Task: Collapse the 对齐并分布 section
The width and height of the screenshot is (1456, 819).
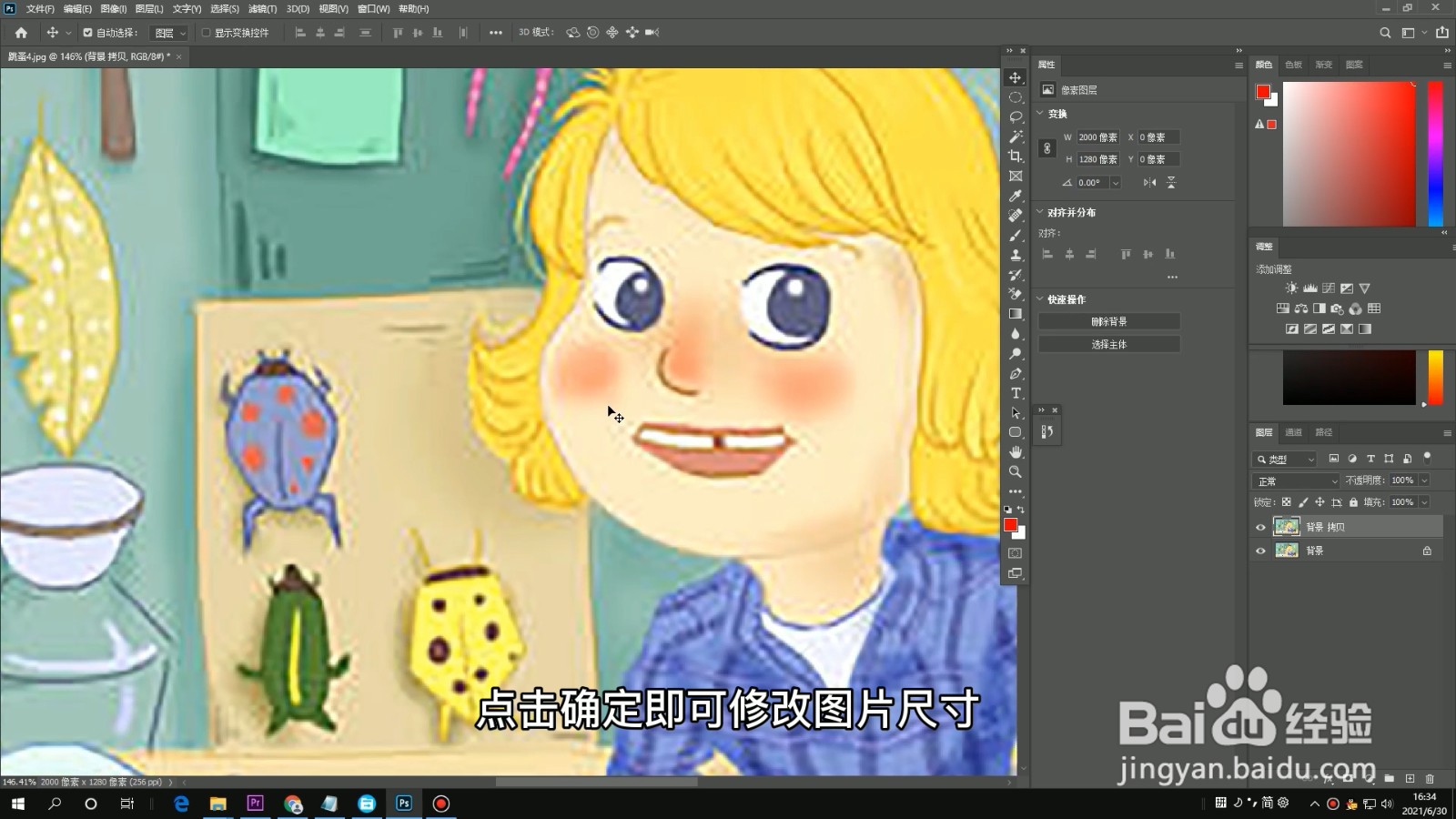Action: tap(1040, 212)
